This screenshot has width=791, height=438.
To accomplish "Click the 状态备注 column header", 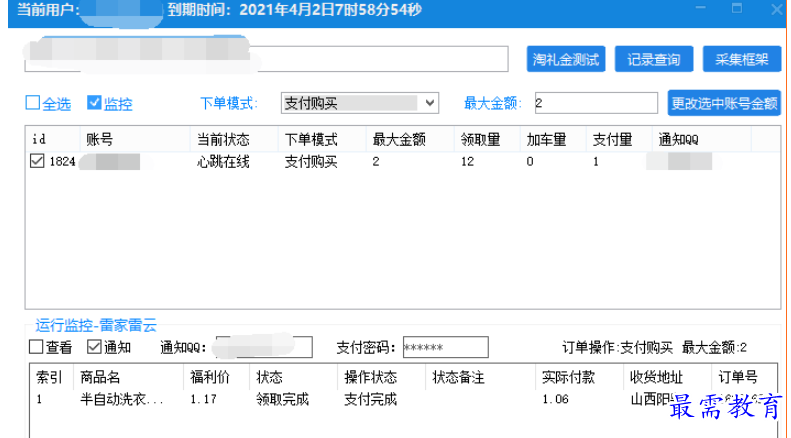I will point(480,377).
